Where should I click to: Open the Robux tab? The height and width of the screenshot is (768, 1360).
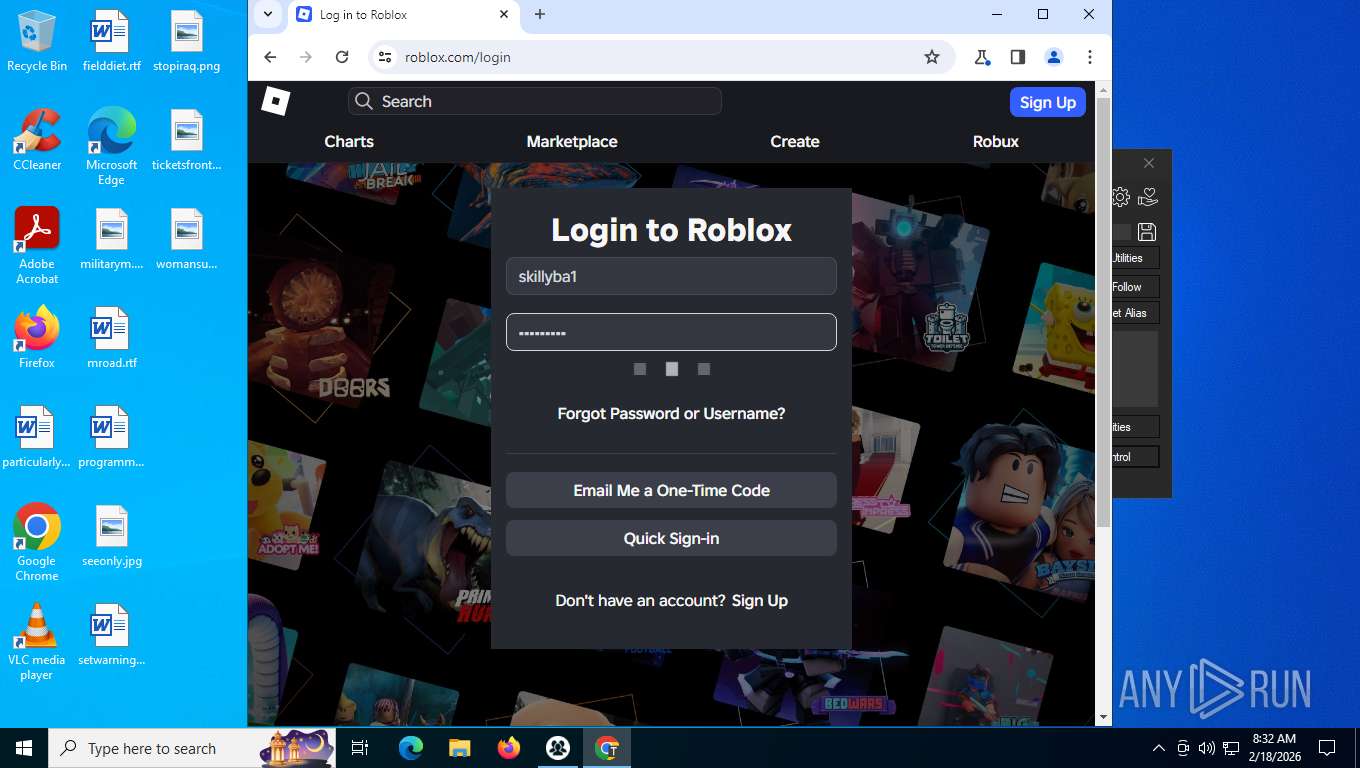click(996, 142)
